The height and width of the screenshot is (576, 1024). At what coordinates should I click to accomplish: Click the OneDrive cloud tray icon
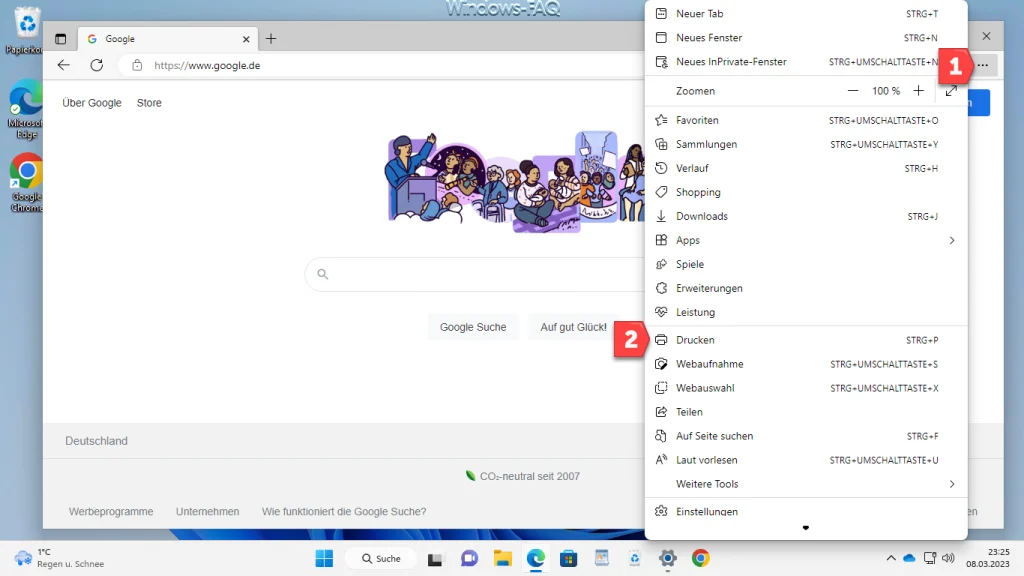[909, 558]
